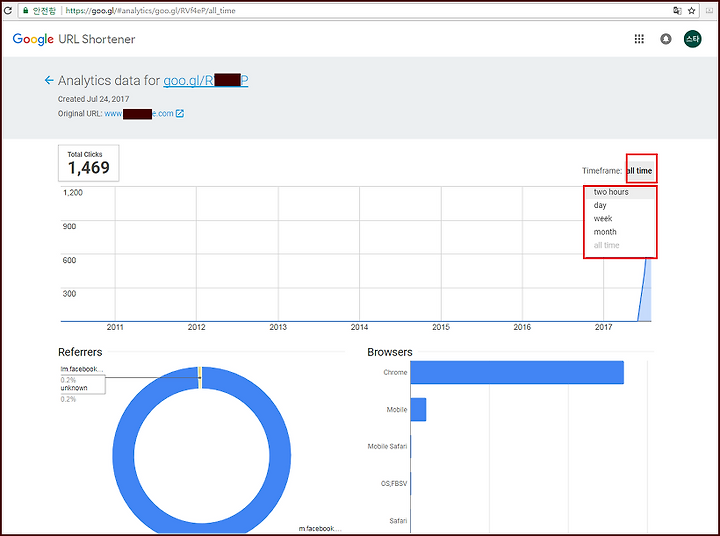Click the 2011 axis label
This screenshot has width=720, height=536.
click(115, 327)
